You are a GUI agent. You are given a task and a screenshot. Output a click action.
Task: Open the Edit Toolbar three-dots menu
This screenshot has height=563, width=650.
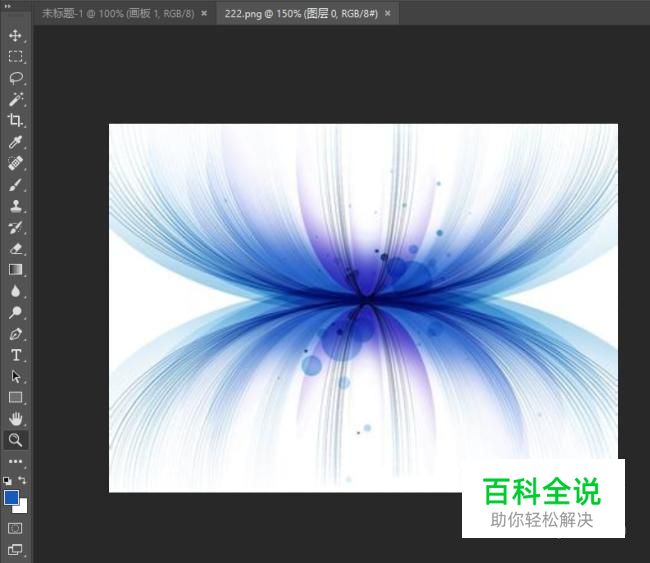15,461
